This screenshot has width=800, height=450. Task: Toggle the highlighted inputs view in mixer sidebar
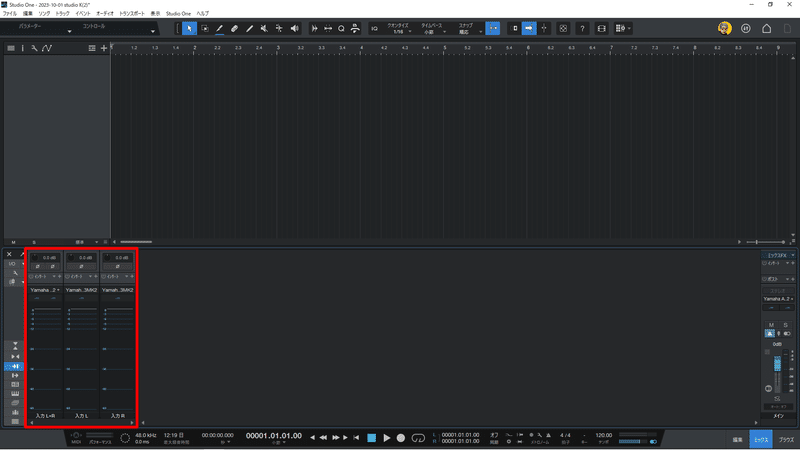tap(14, 366)
